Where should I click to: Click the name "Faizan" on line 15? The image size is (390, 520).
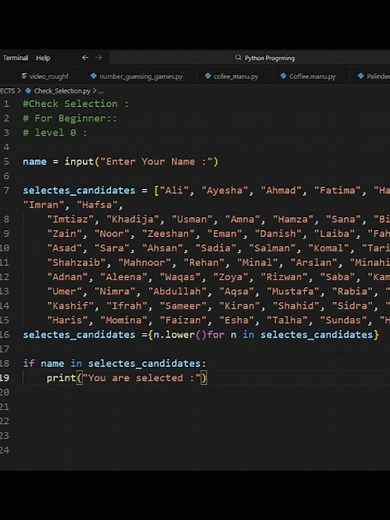[183, 320]
